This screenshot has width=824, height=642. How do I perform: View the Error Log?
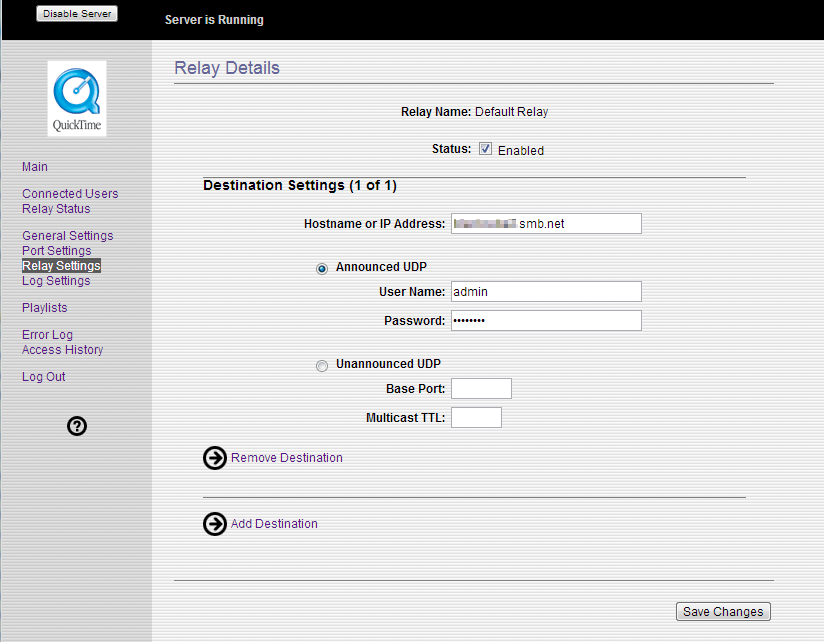point(47,335)
